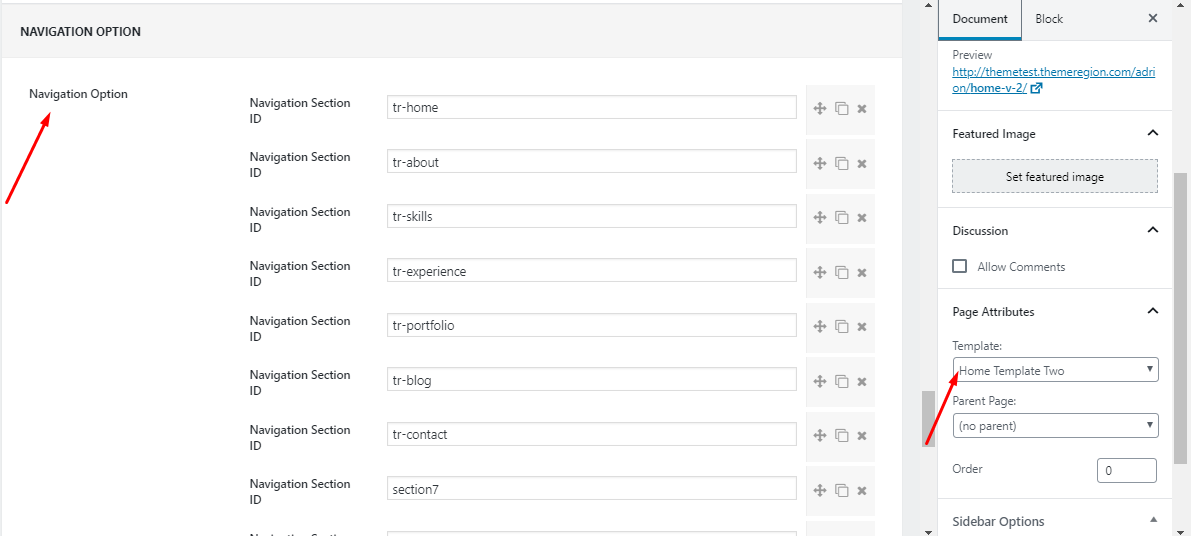The width and height of the screenshot is (1191, 536).
Task: Open the themetest.themeregion.com preview link
Action: point(1054,80)
